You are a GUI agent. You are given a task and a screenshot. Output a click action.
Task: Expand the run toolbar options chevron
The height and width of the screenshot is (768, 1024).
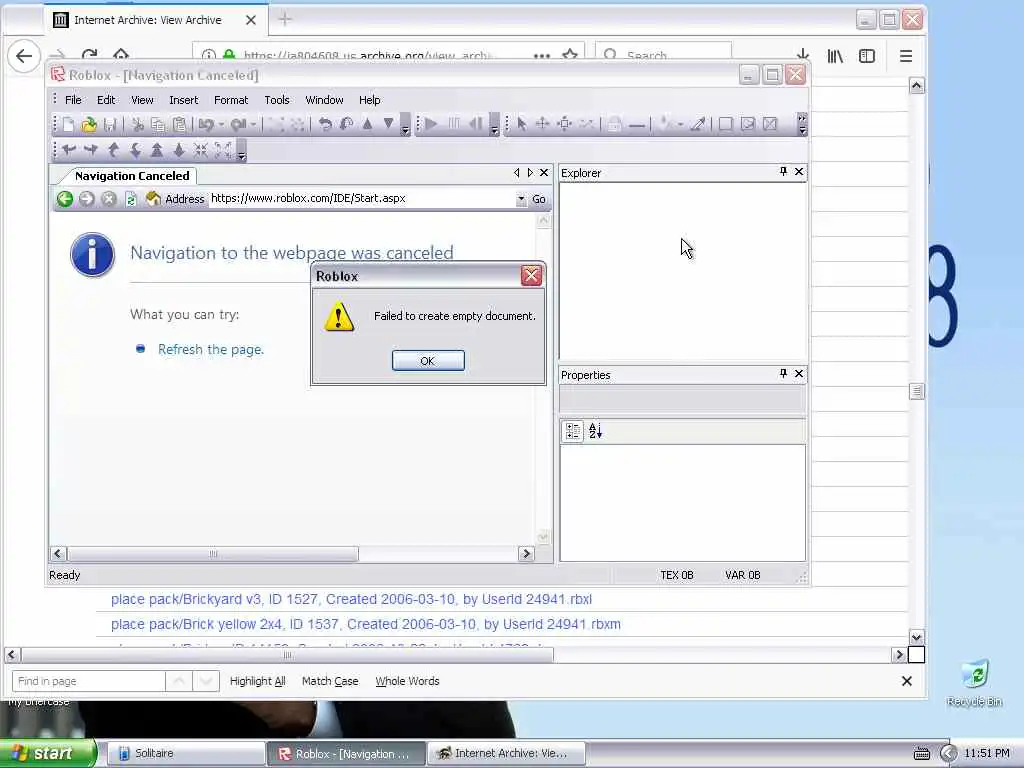[494, 124]
